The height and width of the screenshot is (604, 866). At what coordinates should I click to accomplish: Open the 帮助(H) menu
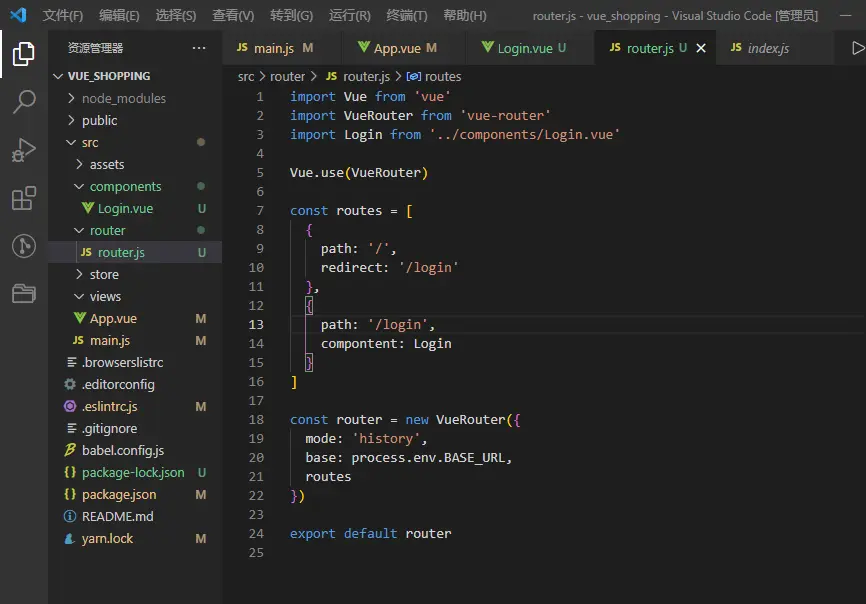click(465, 15)
